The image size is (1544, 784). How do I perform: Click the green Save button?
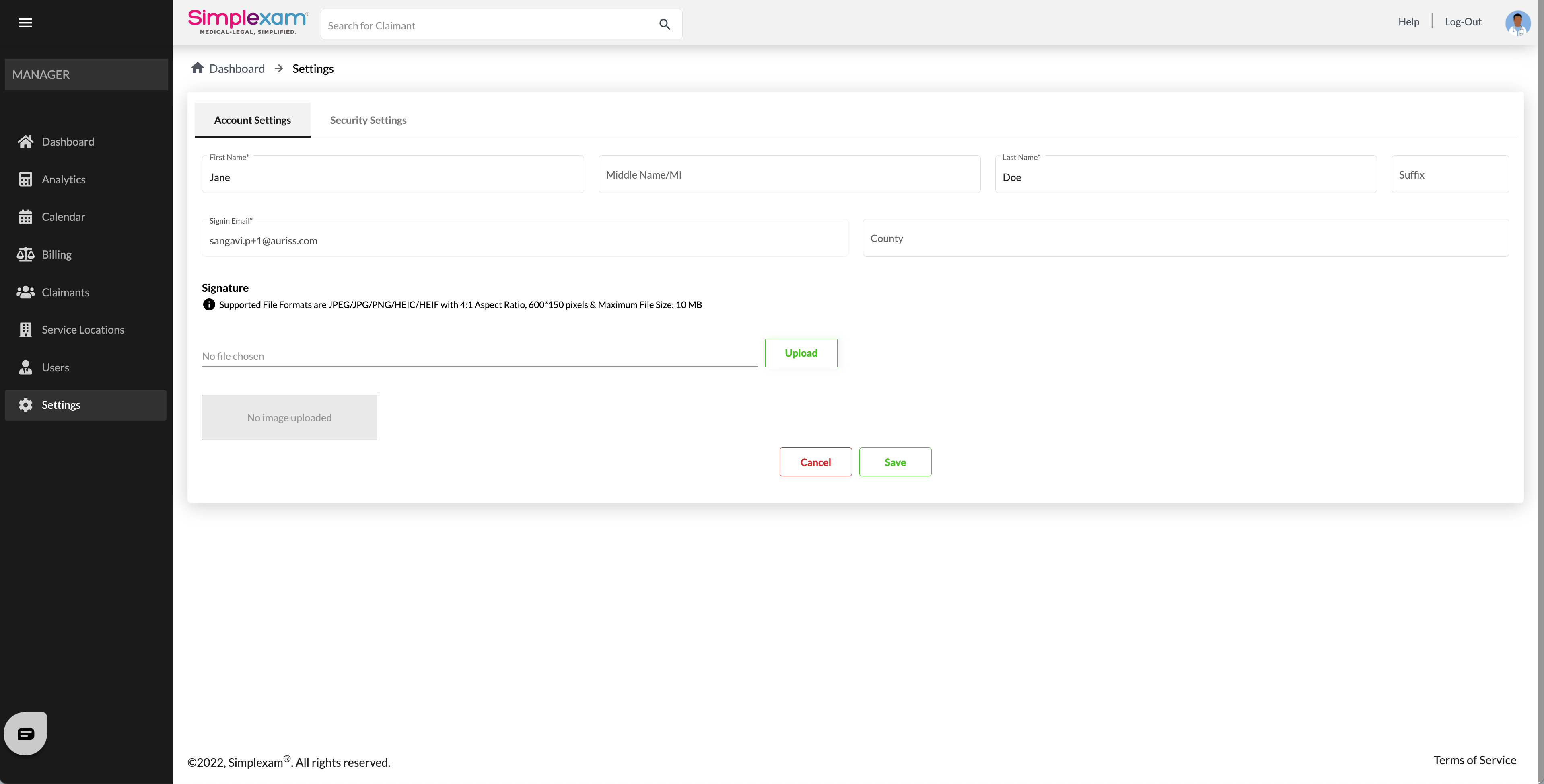(895, 462)
